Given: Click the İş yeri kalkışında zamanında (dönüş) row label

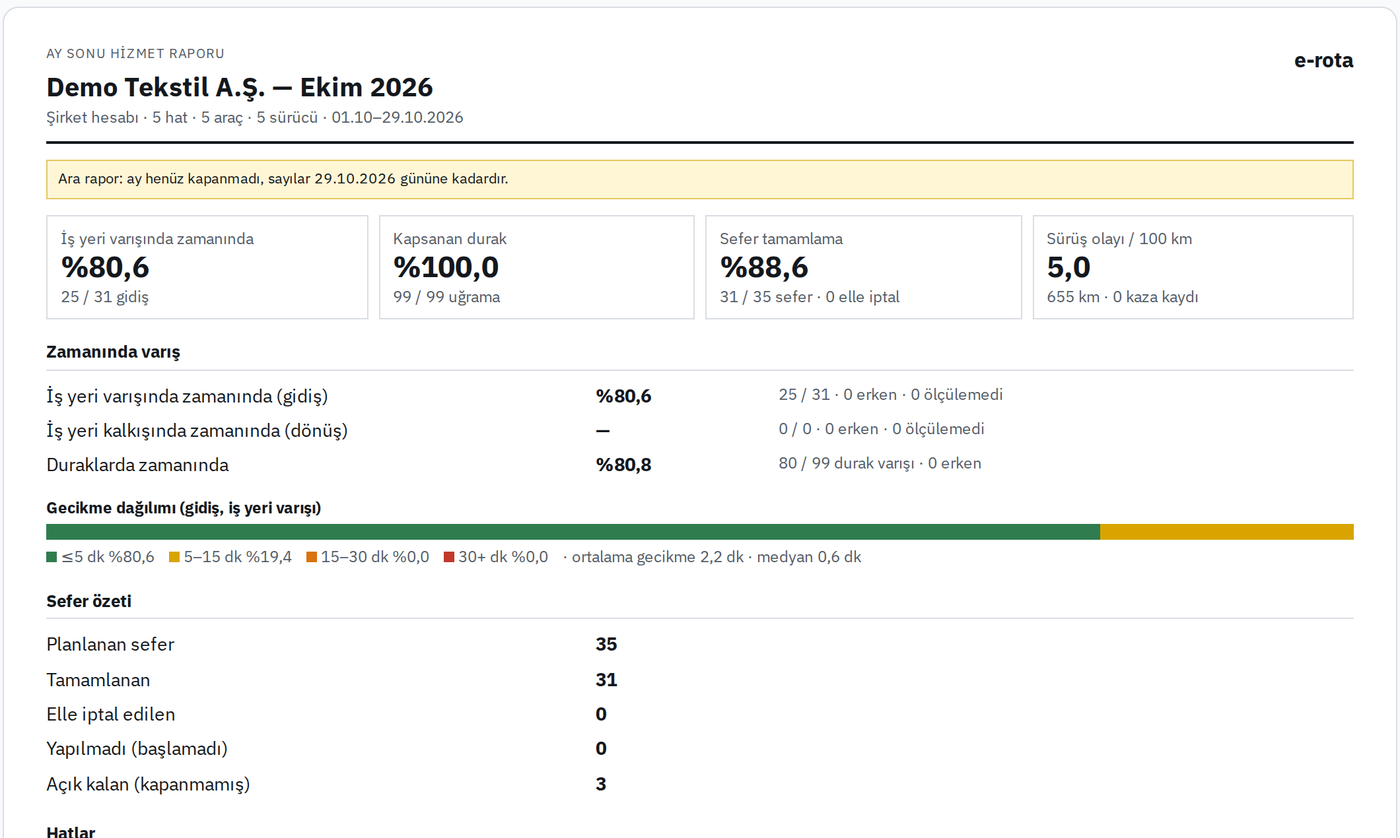Looking at the screenshot, I should [x=197, y=431].
